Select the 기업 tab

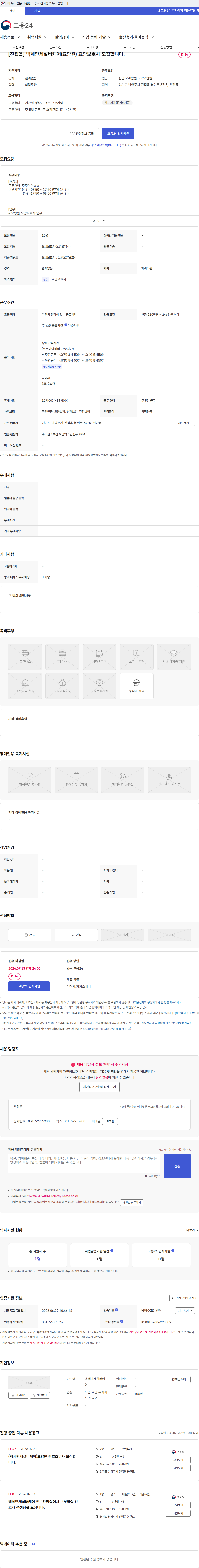tap(37, 10)
